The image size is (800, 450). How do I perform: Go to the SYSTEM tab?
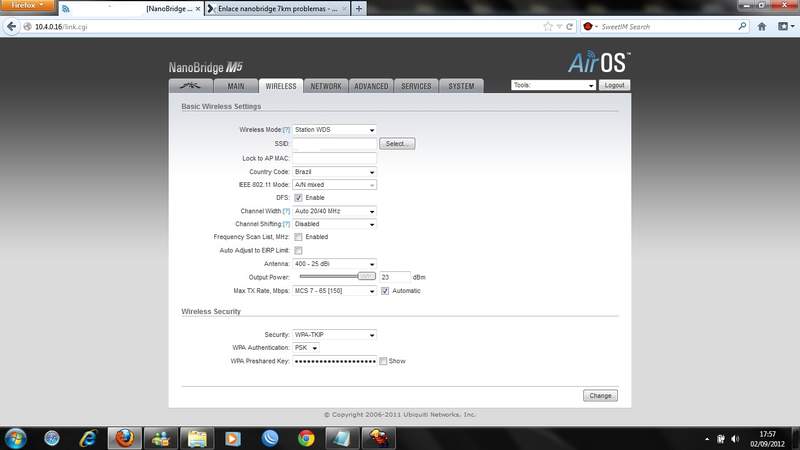click(461, 86)
